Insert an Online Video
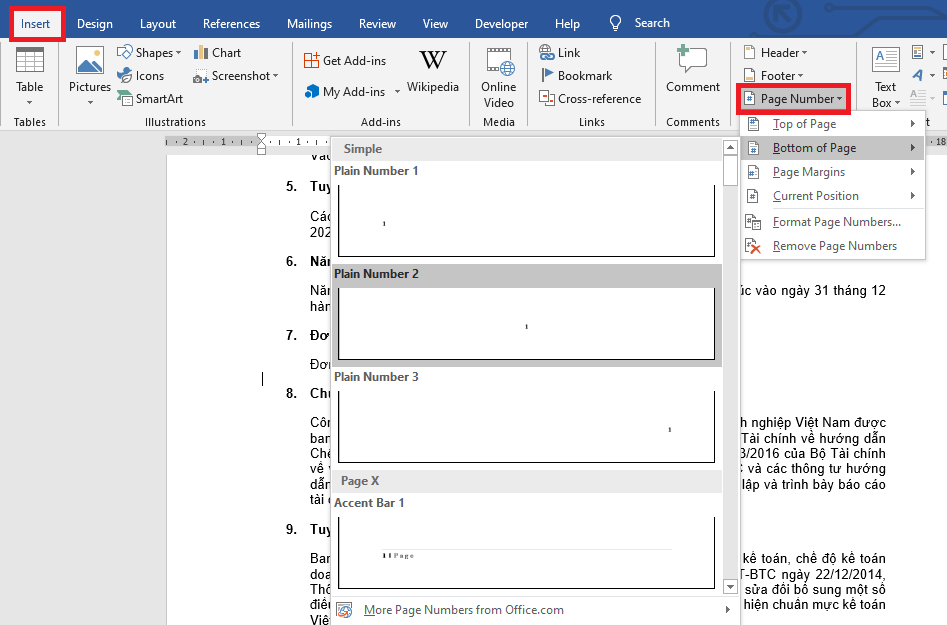Viewport: 947px width, 625px height. (x=498, y=78)
